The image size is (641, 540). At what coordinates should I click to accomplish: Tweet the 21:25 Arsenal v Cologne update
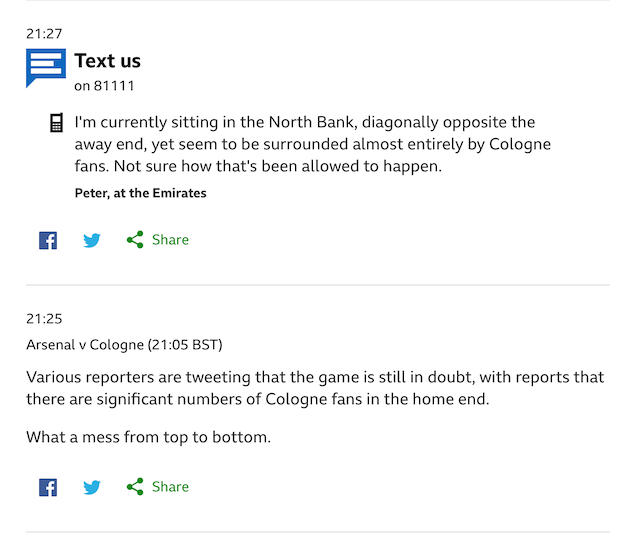(92, 487)
